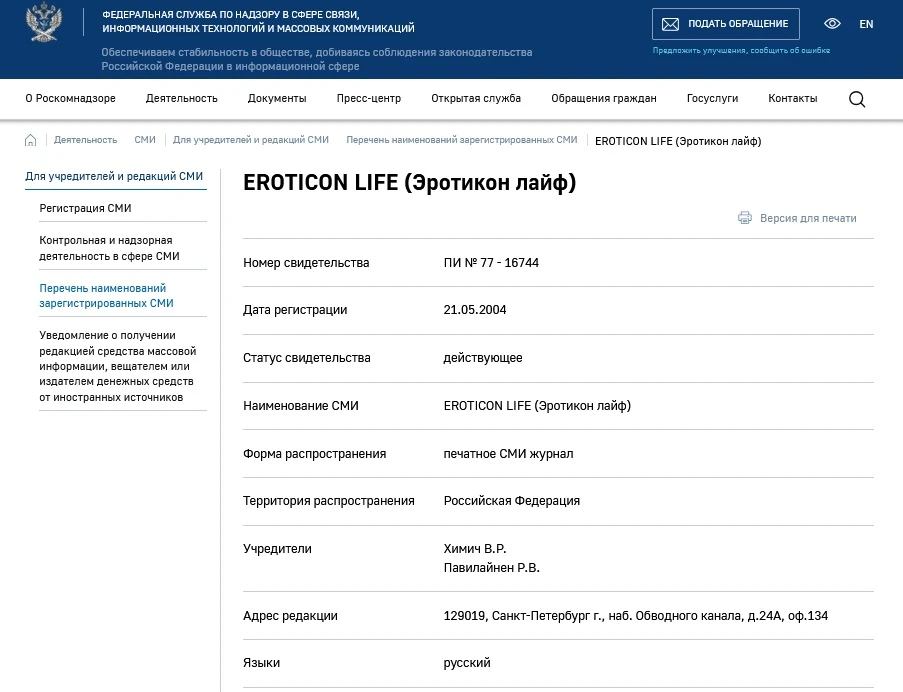Open the Контакты menu item
The width and height of the screenshot is (903, 692).
792,98
